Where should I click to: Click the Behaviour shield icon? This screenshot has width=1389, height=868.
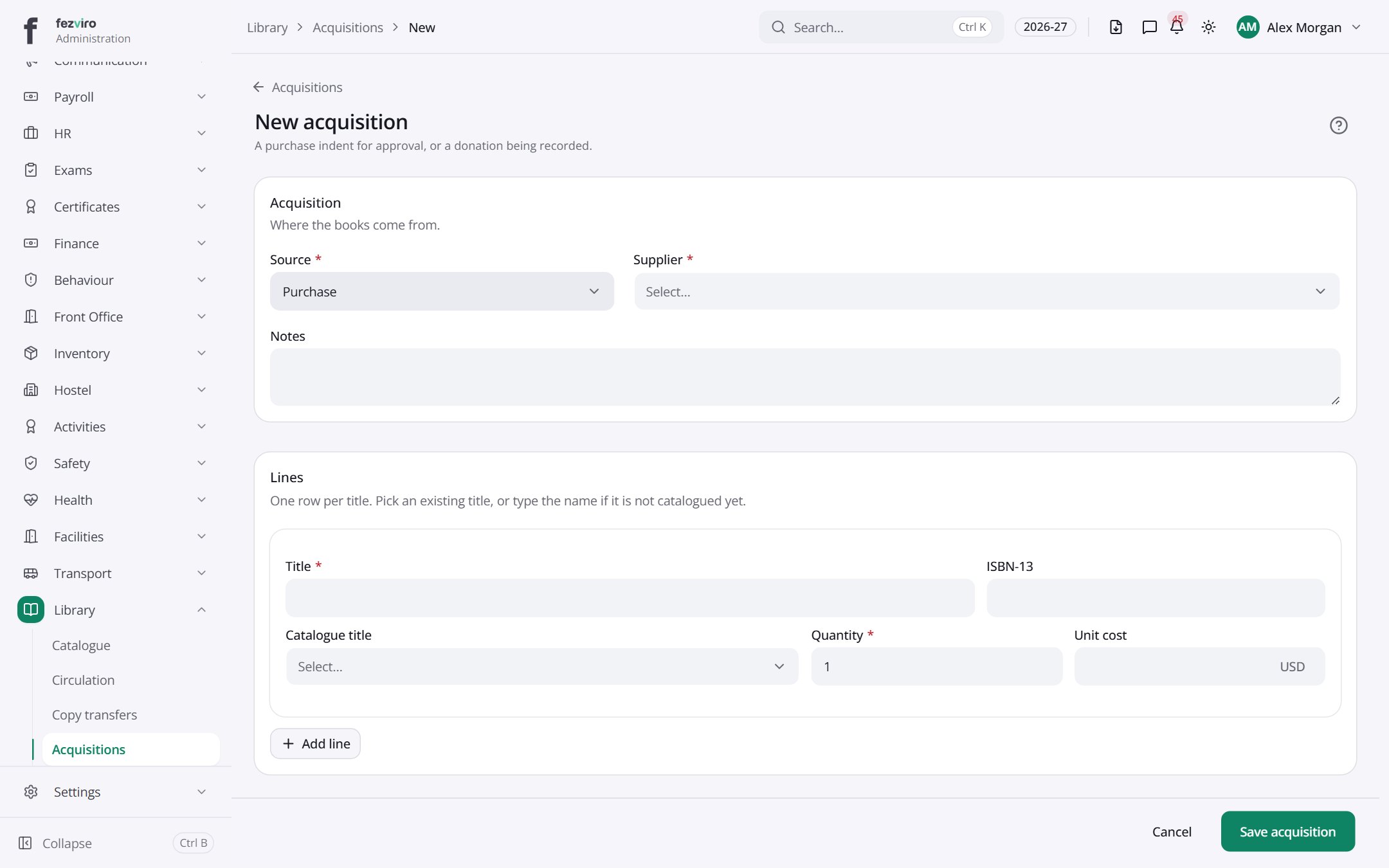click(x=31, y=280)
